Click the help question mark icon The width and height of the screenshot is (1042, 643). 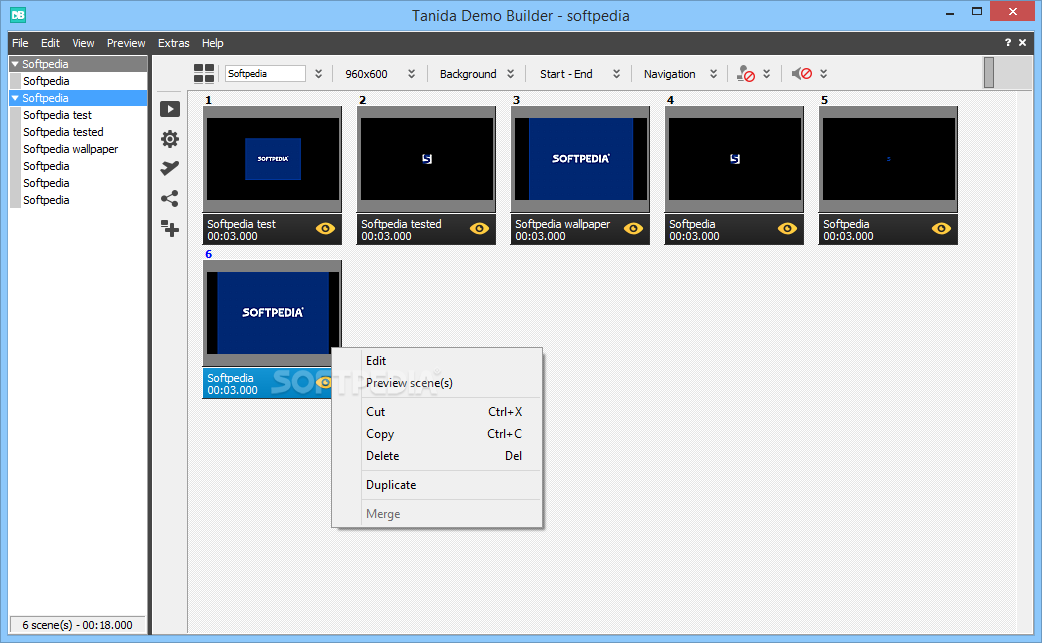click(x=1007, y=43)
